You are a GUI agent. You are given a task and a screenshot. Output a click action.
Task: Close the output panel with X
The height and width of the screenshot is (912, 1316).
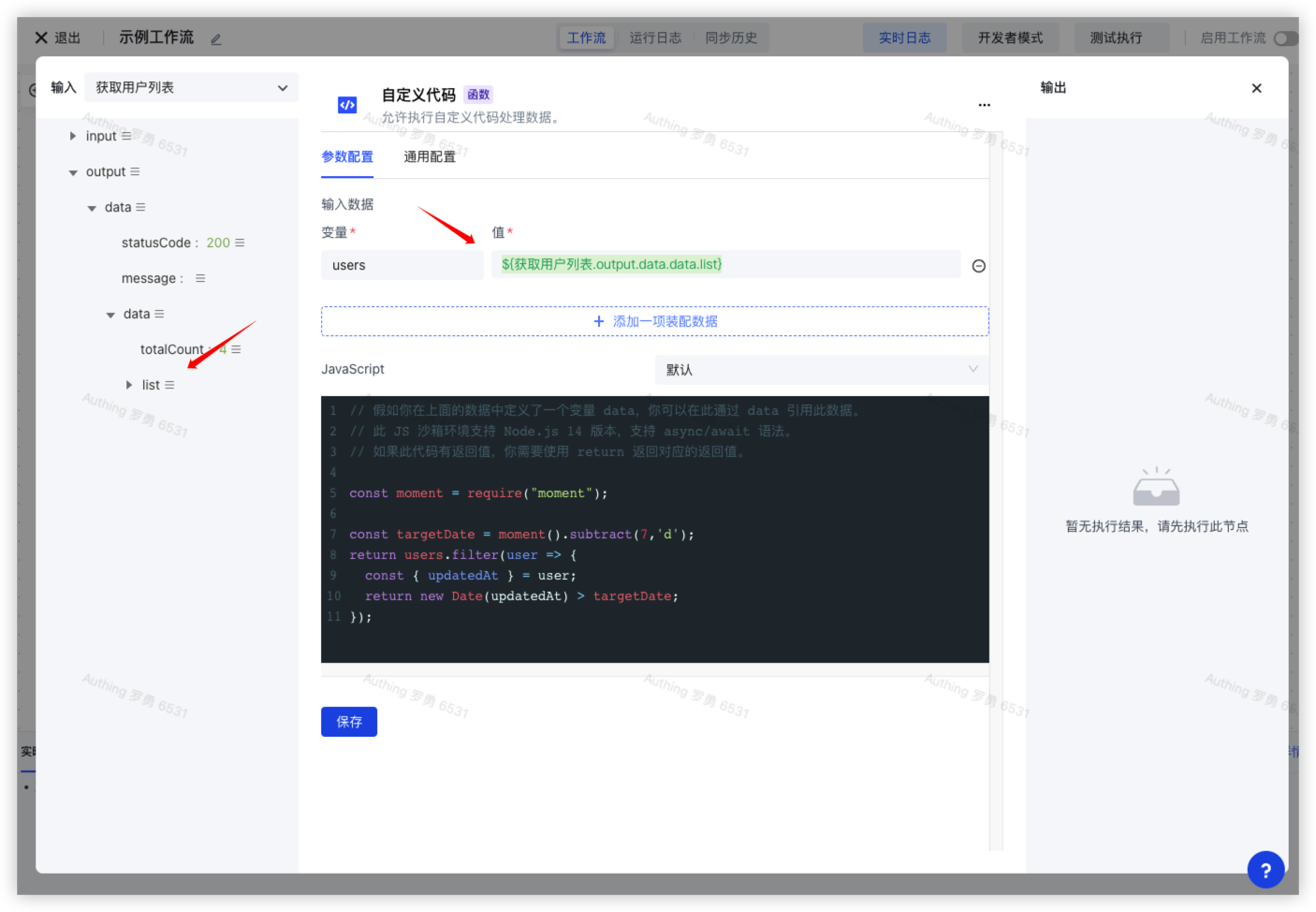(1256, 88)
